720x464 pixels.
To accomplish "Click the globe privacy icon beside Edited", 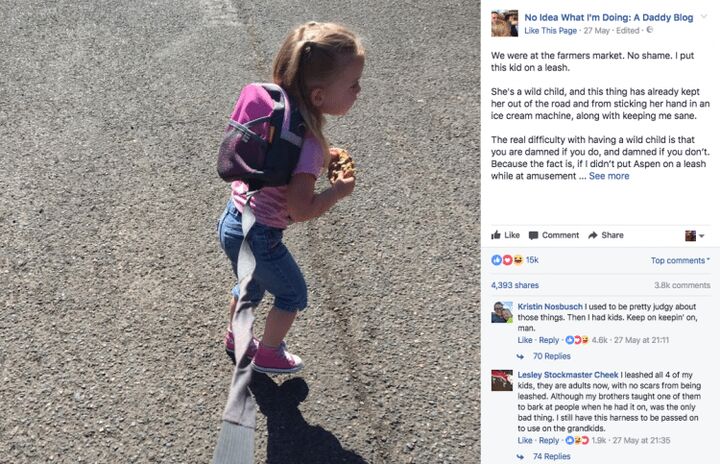I will pos(649,30).
